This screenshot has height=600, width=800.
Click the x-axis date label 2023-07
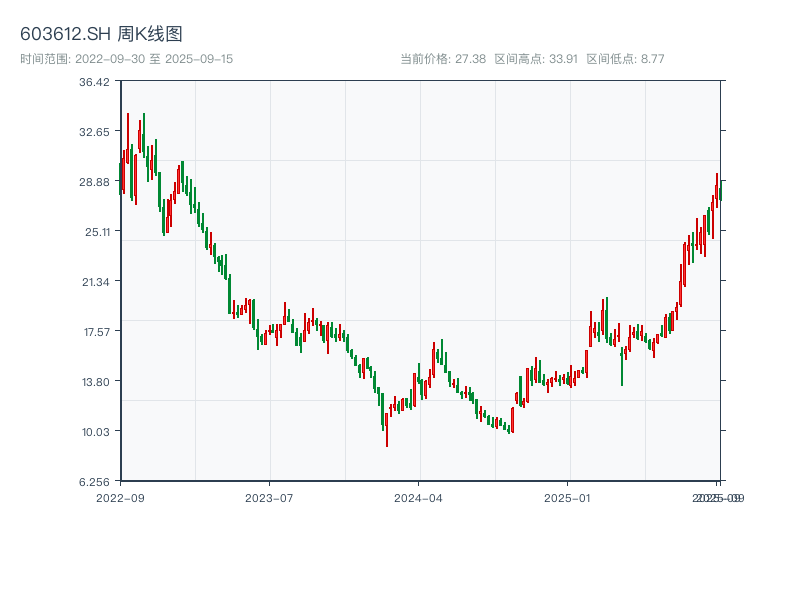[269, 498]
